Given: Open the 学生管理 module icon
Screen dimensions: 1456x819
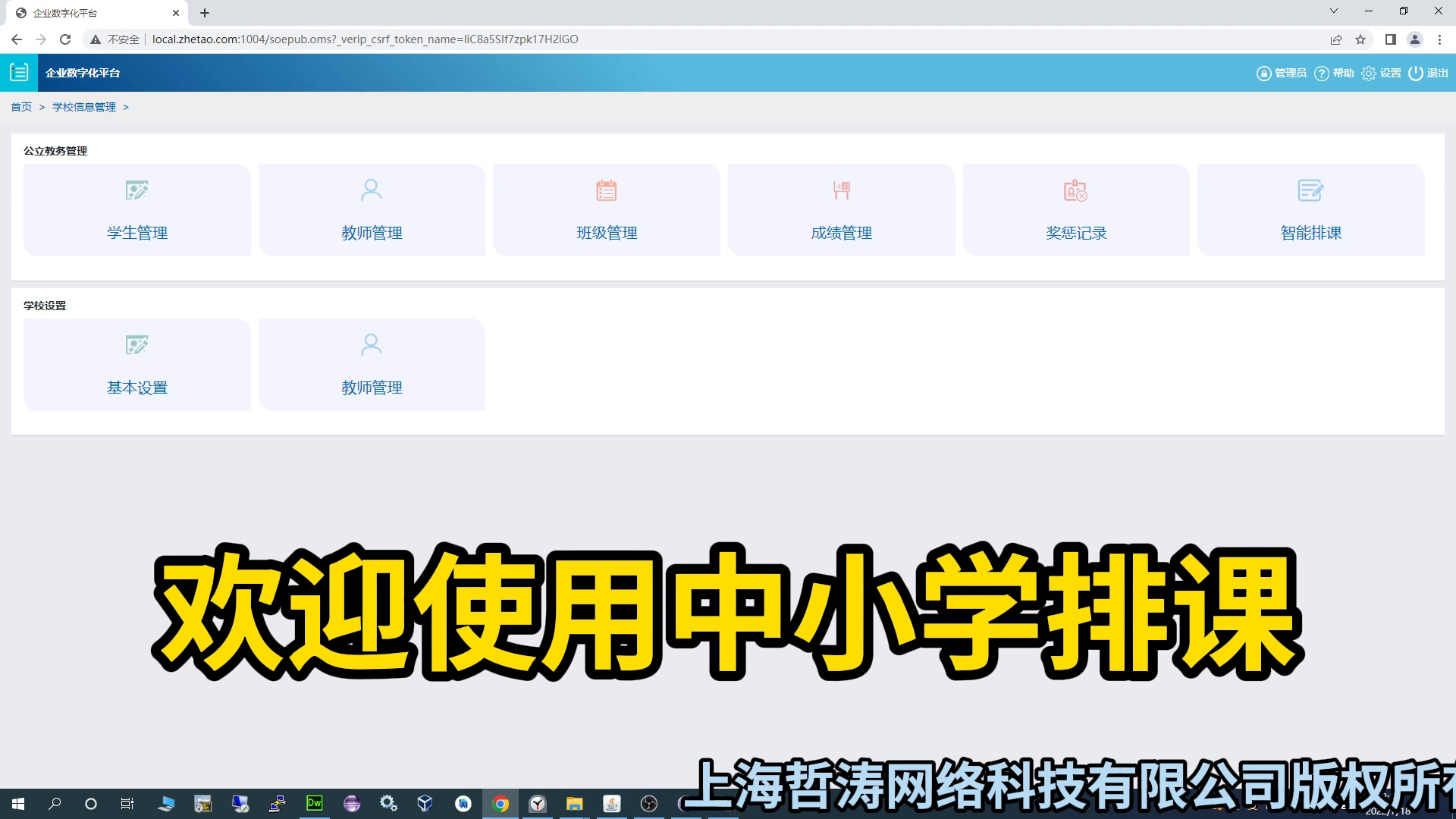Looking at the screenshot, I should pyautogui.click(x=136, y=190).
